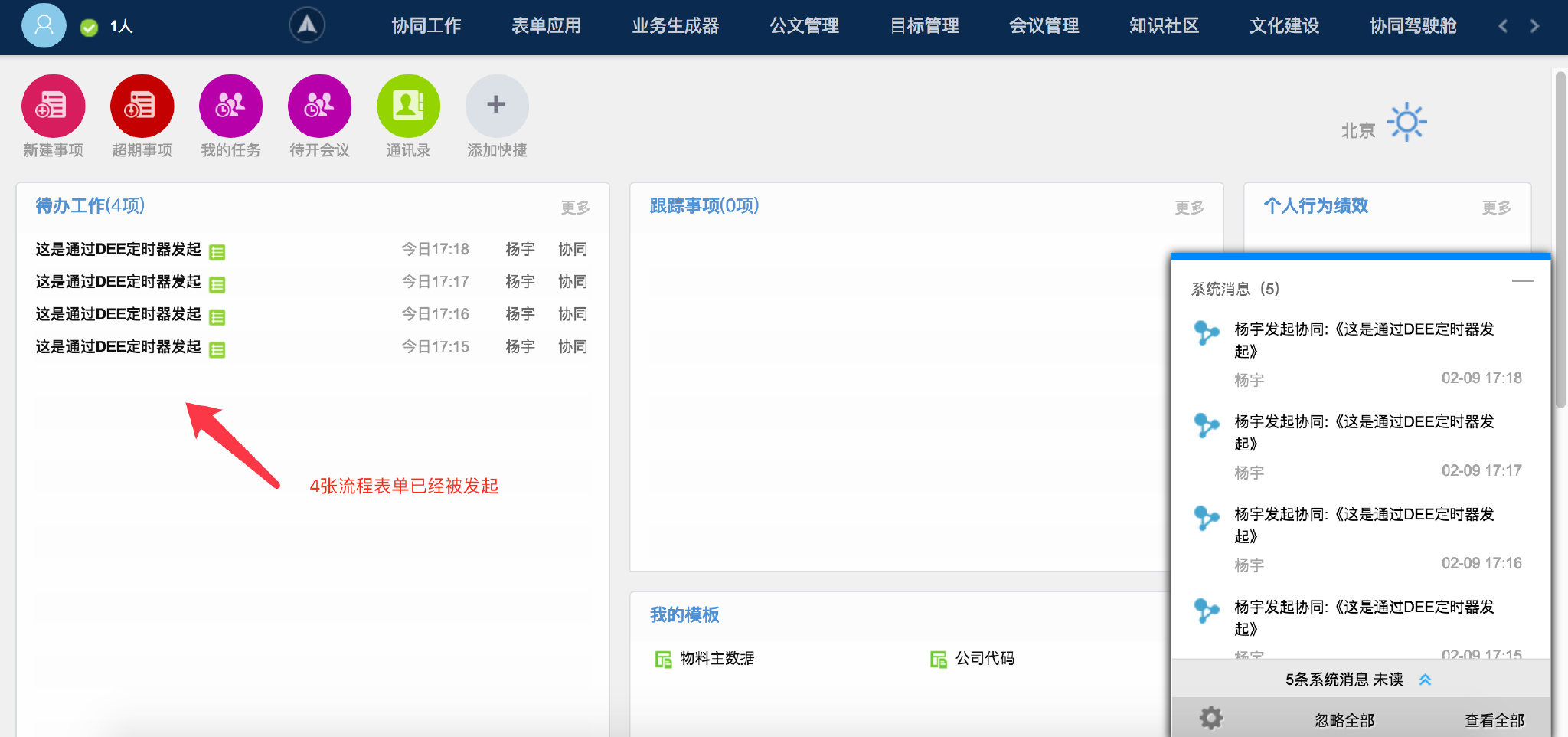This screenshot has height=737, width=1568.
Task: Toggle the green online status indicator
Action: (90, 28)
